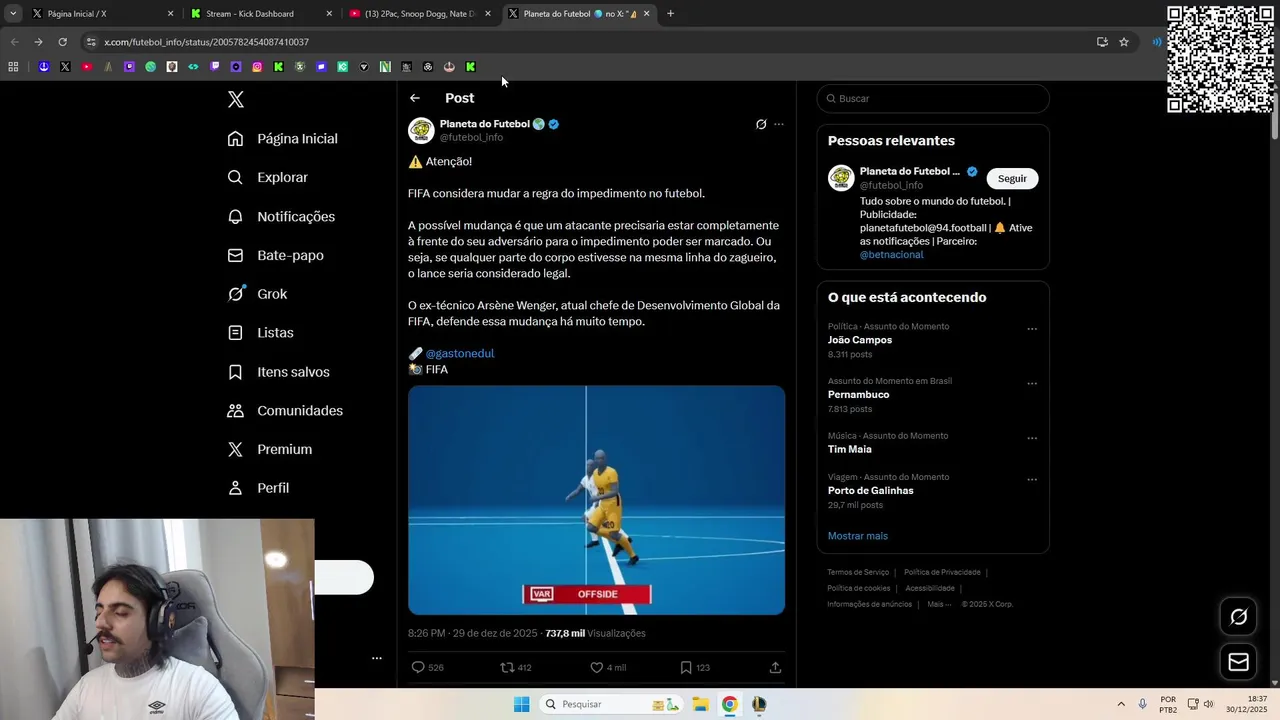Open the Tim Maia trending topic
This screenshot has width=1280, height=720.
click(x=849, y=449)
